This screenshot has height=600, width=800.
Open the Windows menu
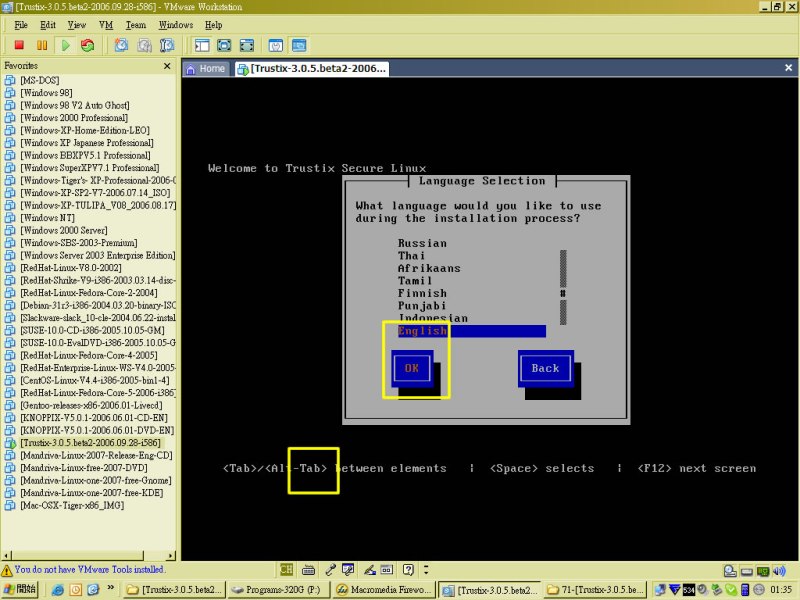[176, 25]
